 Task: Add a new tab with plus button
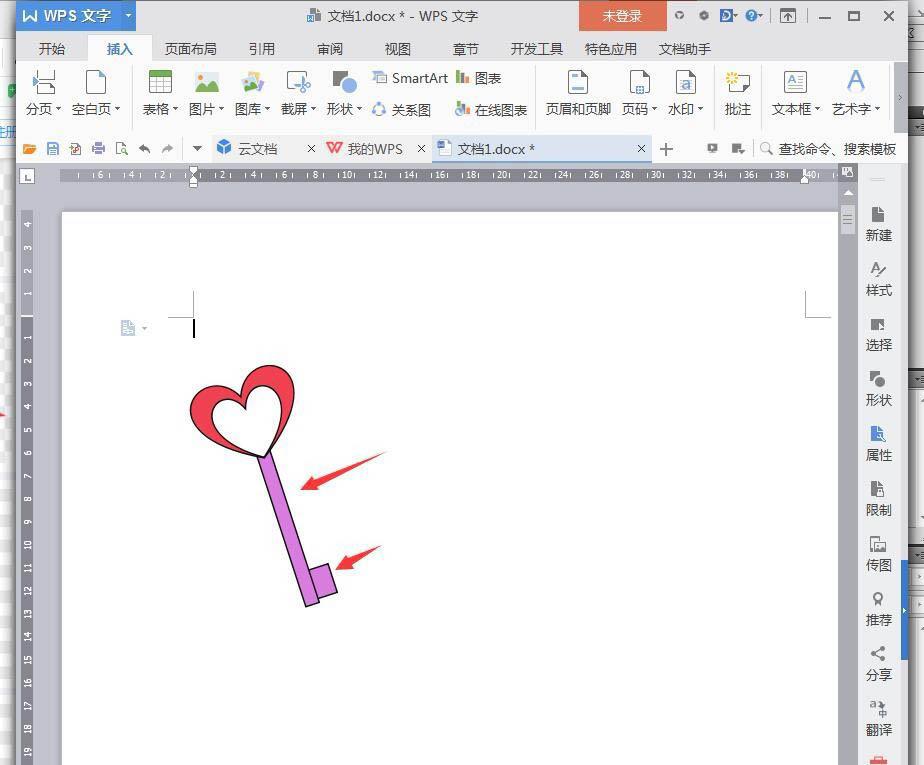tap(666, 149)
